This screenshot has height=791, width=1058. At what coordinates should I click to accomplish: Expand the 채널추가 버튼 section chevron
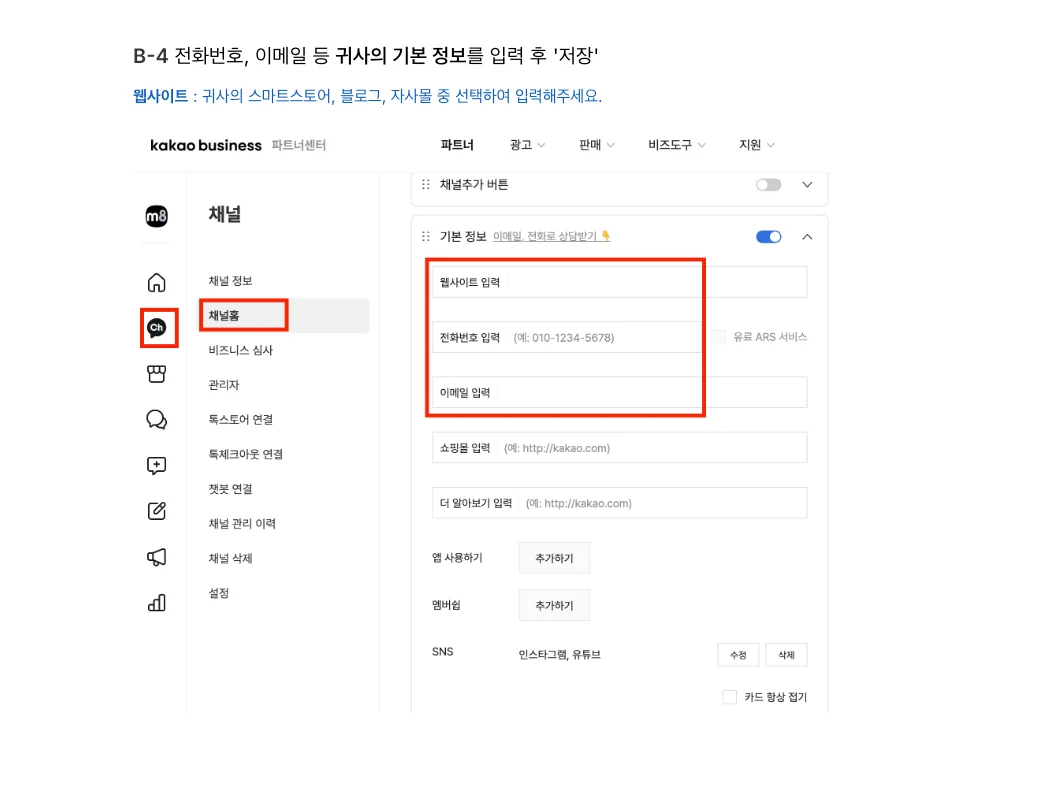[808, 185]
